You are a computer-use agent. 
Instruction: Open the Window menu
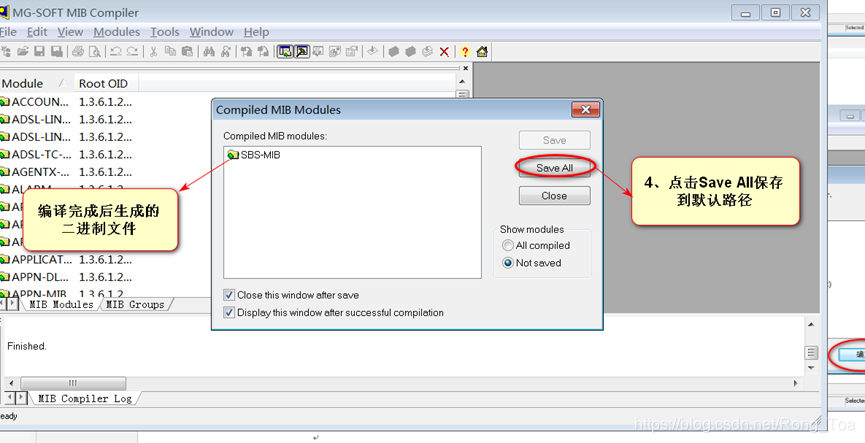click(212, 32)
